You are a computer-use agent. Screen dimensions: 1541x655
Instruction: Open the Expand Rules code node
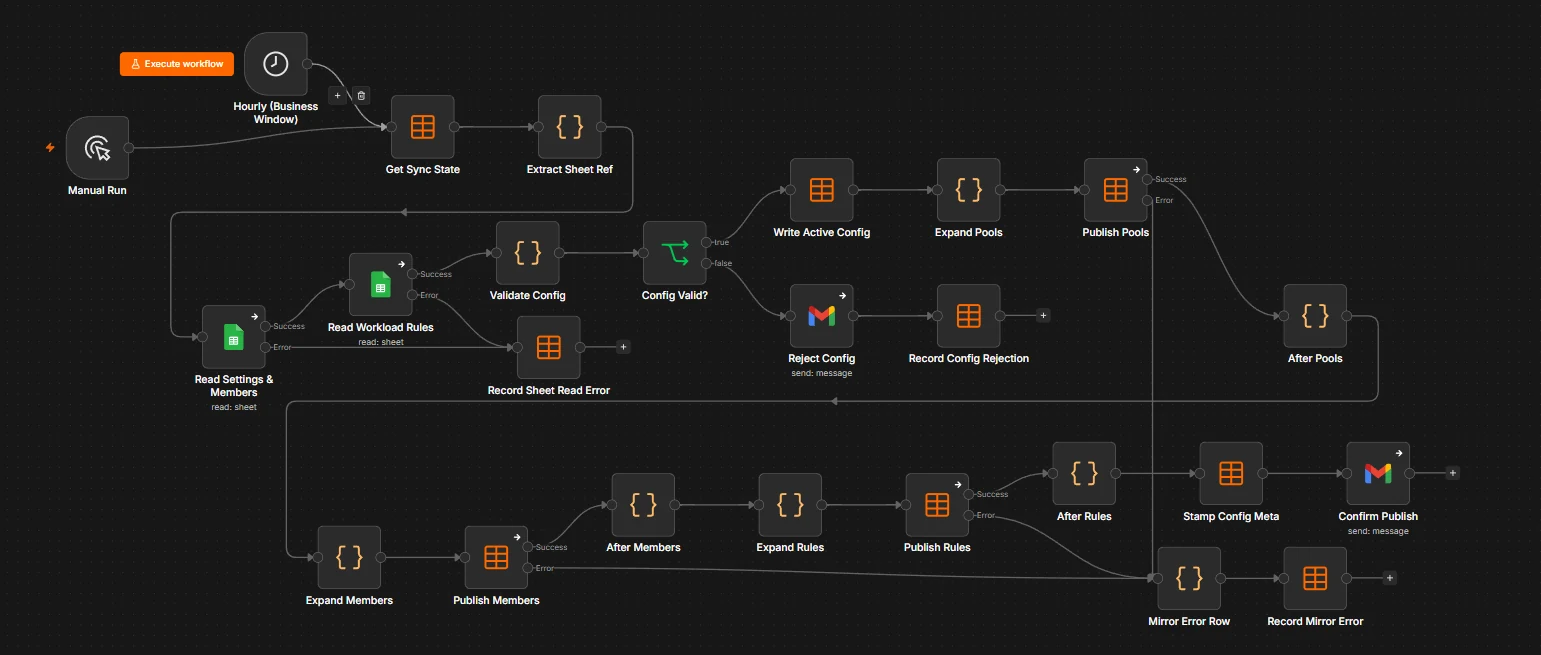click(790, 505)
